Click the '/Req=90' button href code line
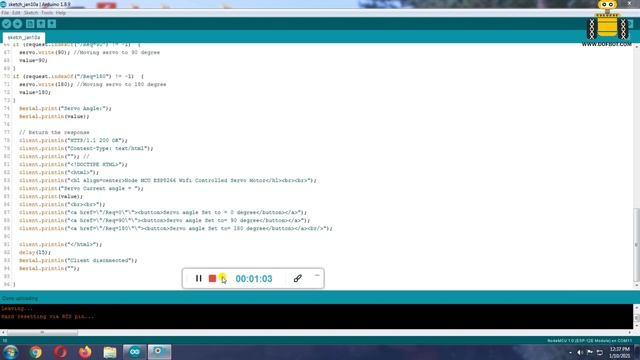Screen dimensions: 640x360 click(x=164, y=220)
